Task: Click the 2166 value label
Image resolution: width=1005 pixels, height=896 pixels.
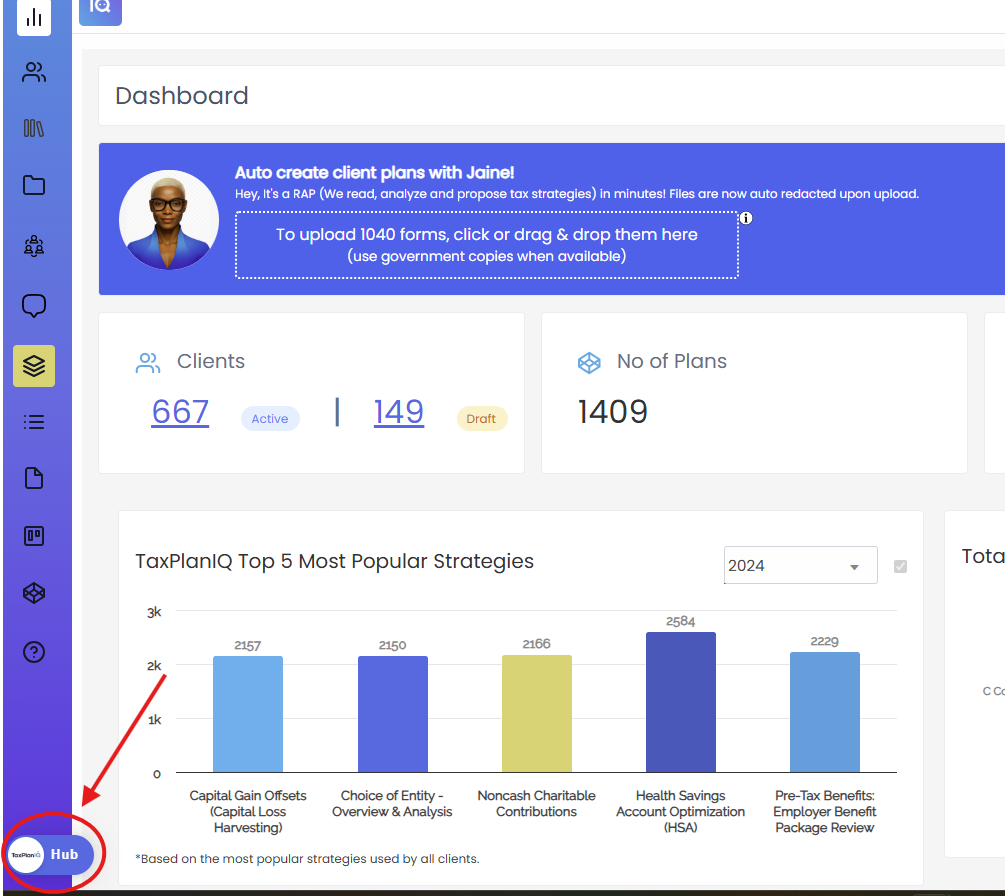Action: pos(536,643)
